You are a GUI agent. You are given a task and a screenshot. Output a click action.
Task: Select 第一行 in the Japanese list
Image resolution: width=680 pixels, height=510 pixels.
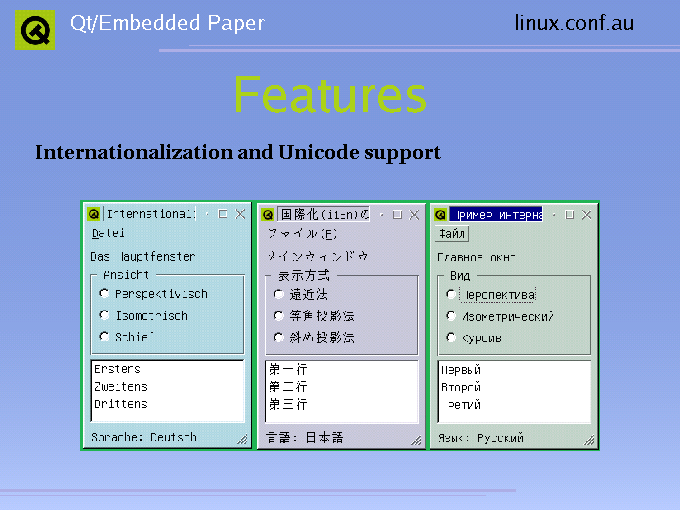pyautogui.click(x=288, y=369)
